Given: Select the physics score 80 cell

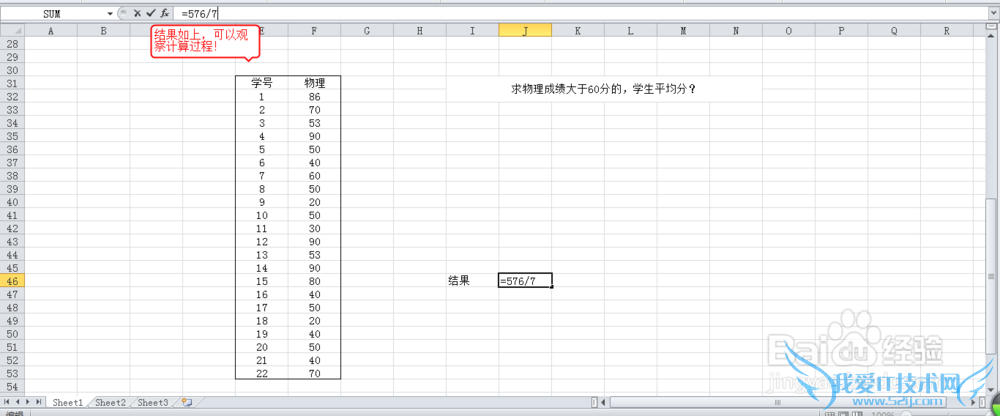Looking at the screenshot, I should pos(314,281).
